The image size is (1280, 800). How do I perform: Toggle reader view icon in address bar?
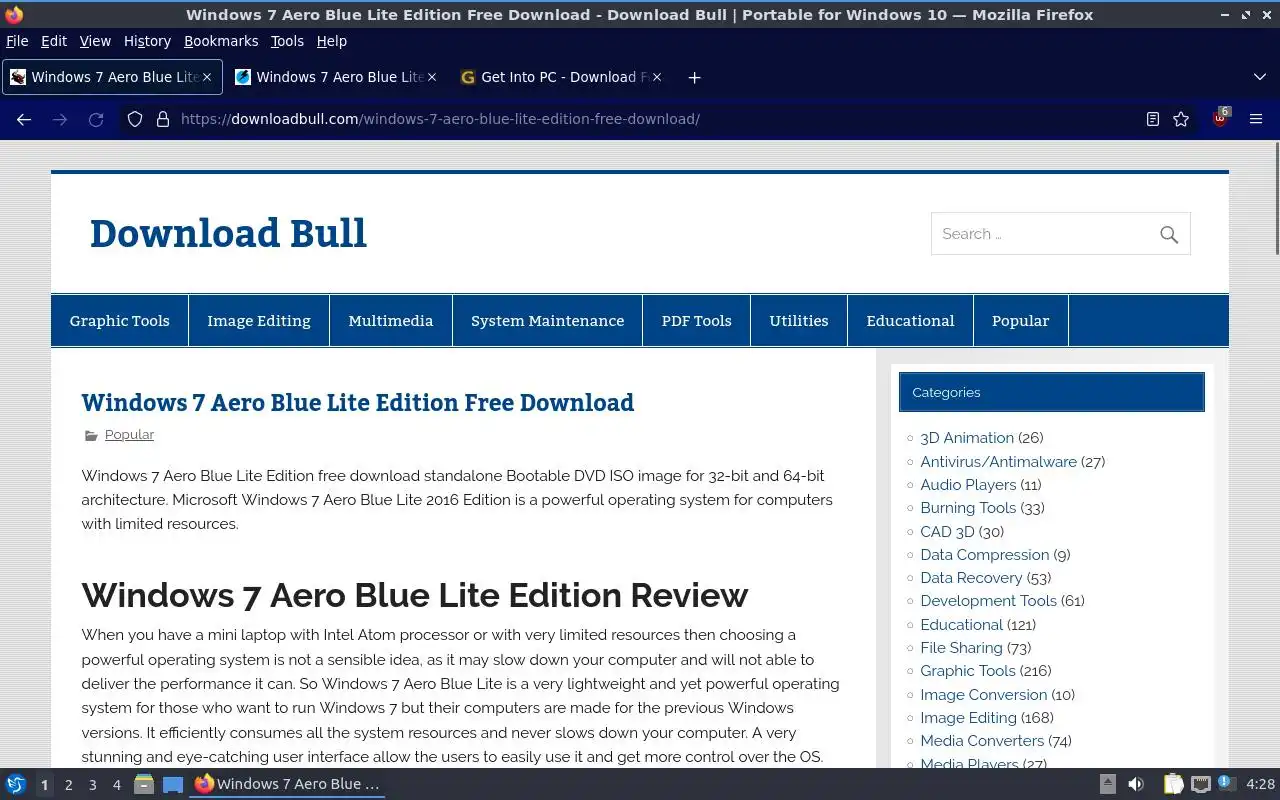pyautogui.click(x=1153, y=119)
